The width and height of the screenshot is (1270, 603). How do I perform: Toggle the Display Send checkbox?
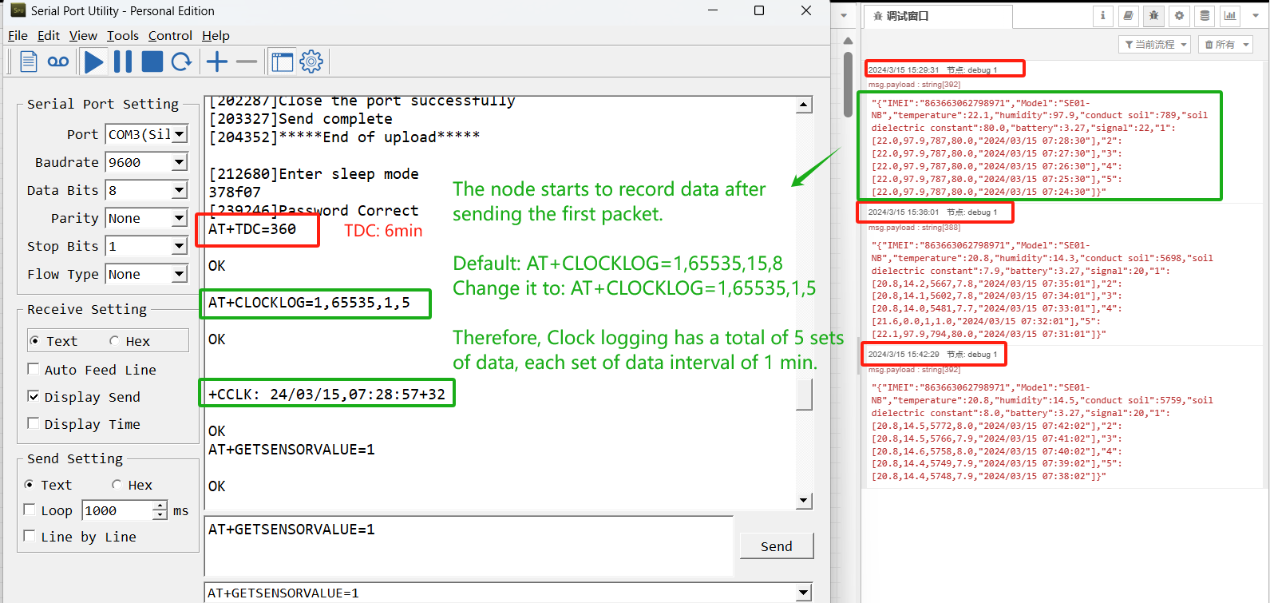point(32,397)
